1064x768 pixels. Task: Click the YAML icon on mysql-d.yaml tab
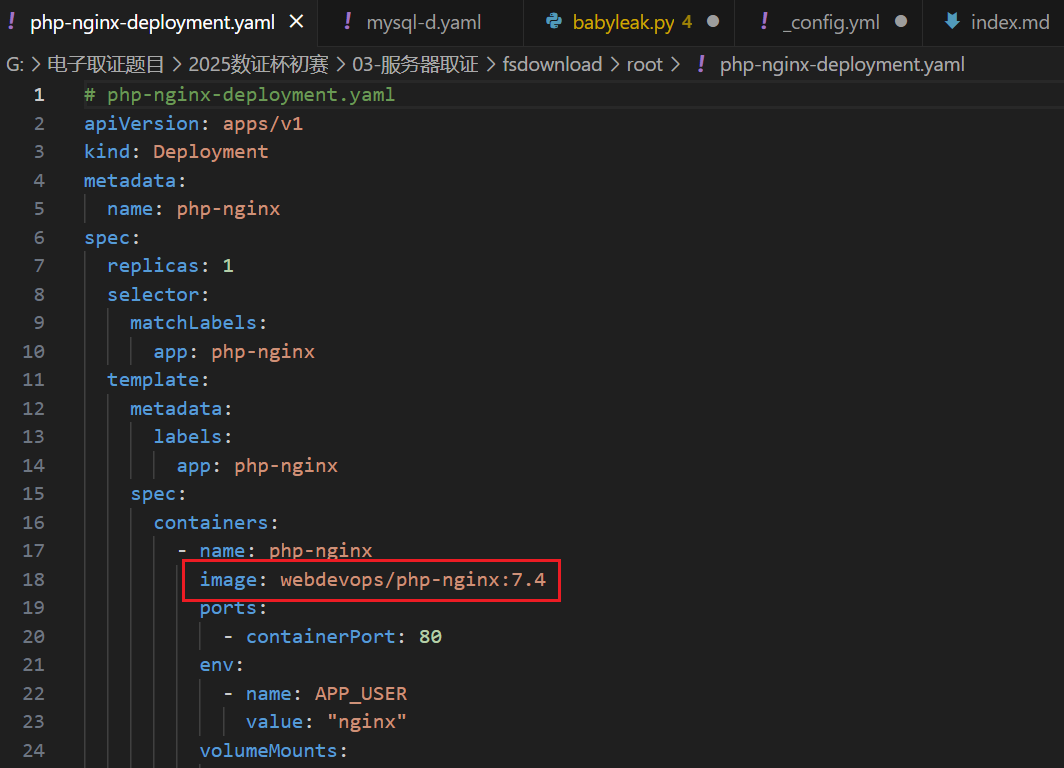click(347, 21)
